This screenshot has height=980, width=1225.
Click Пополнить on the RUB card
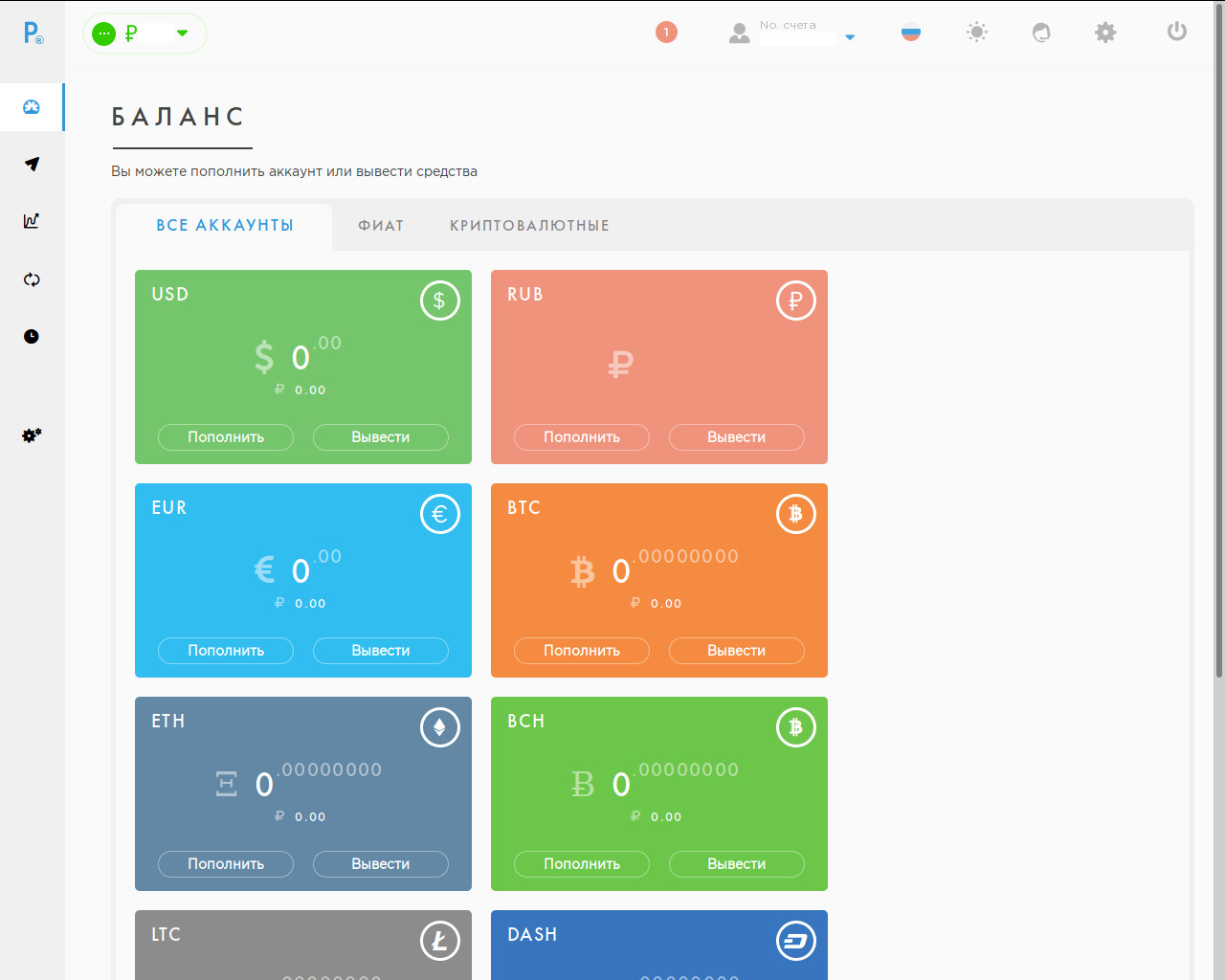[582, 437]
